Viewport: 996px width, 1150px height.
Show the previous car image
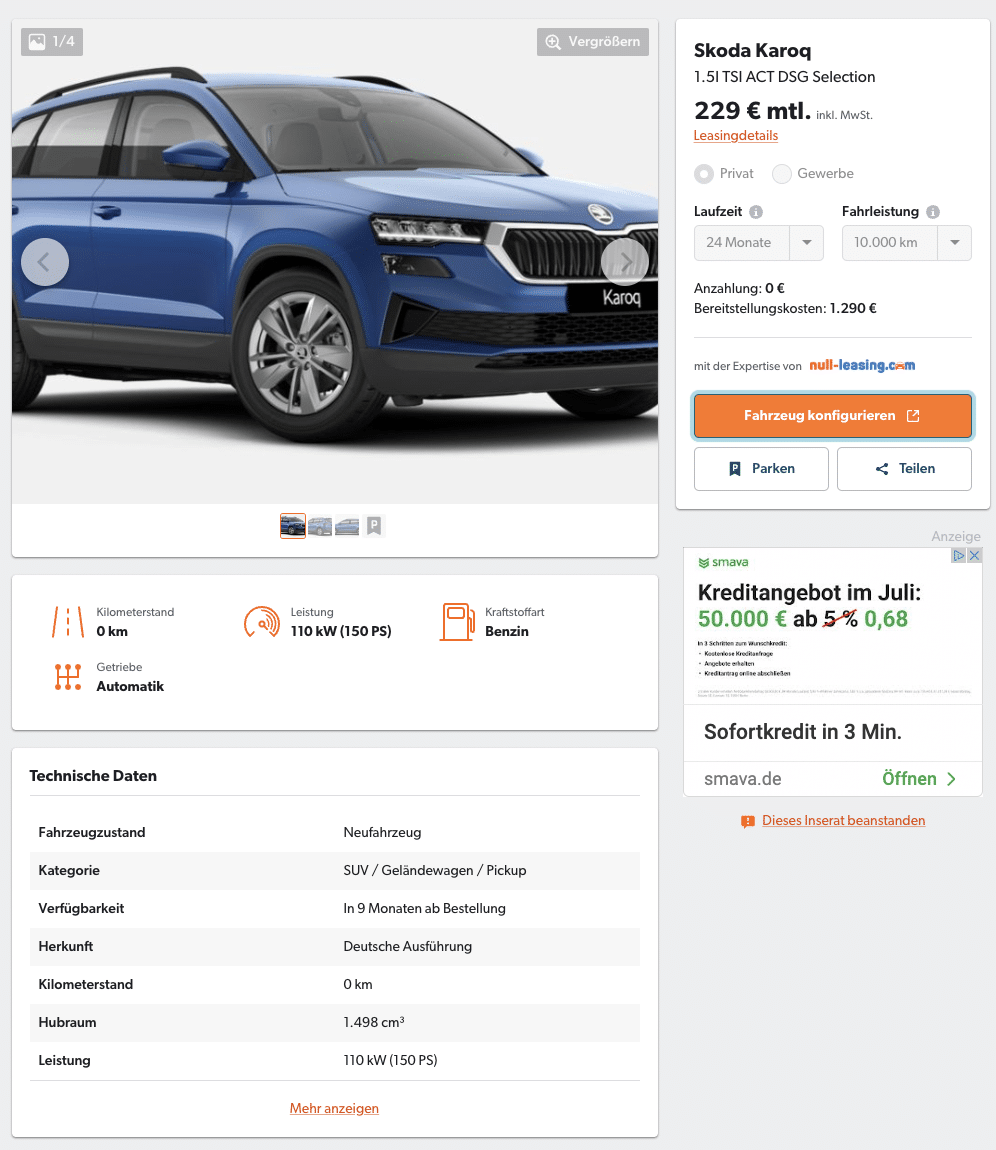(x=45, y=262)
